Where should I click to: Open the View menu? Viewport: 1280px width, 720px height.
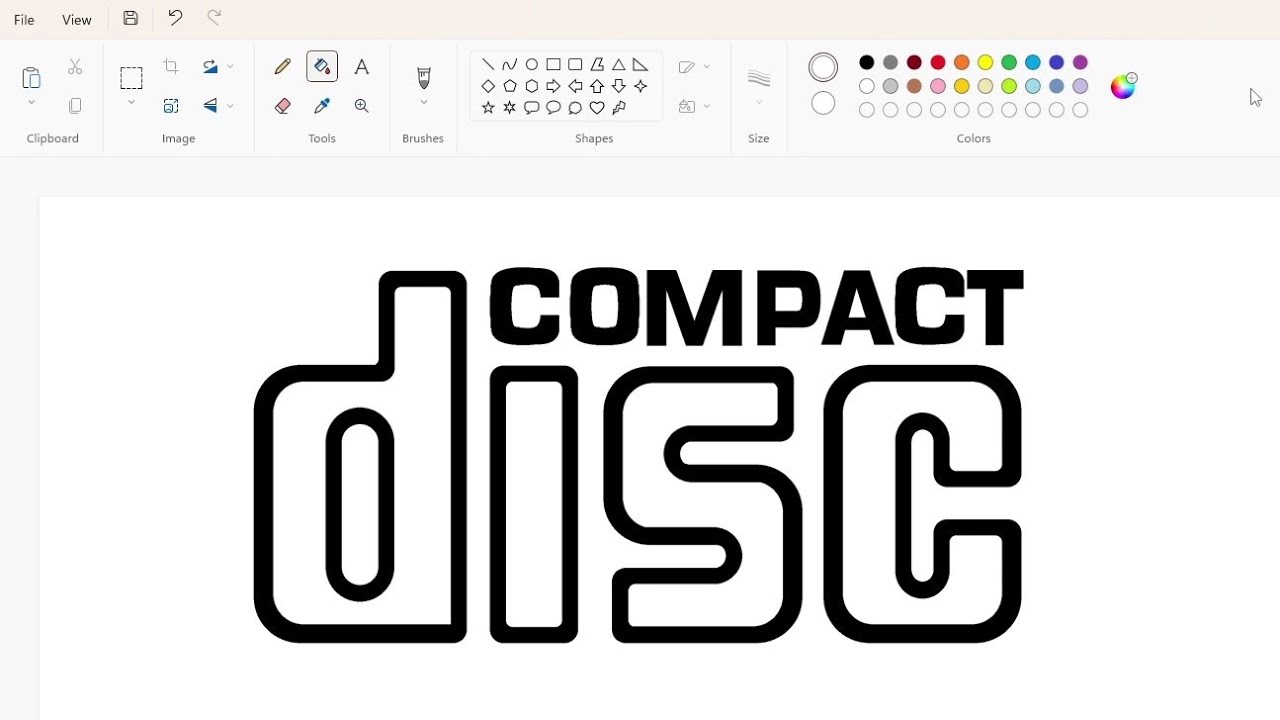(76, 20)
